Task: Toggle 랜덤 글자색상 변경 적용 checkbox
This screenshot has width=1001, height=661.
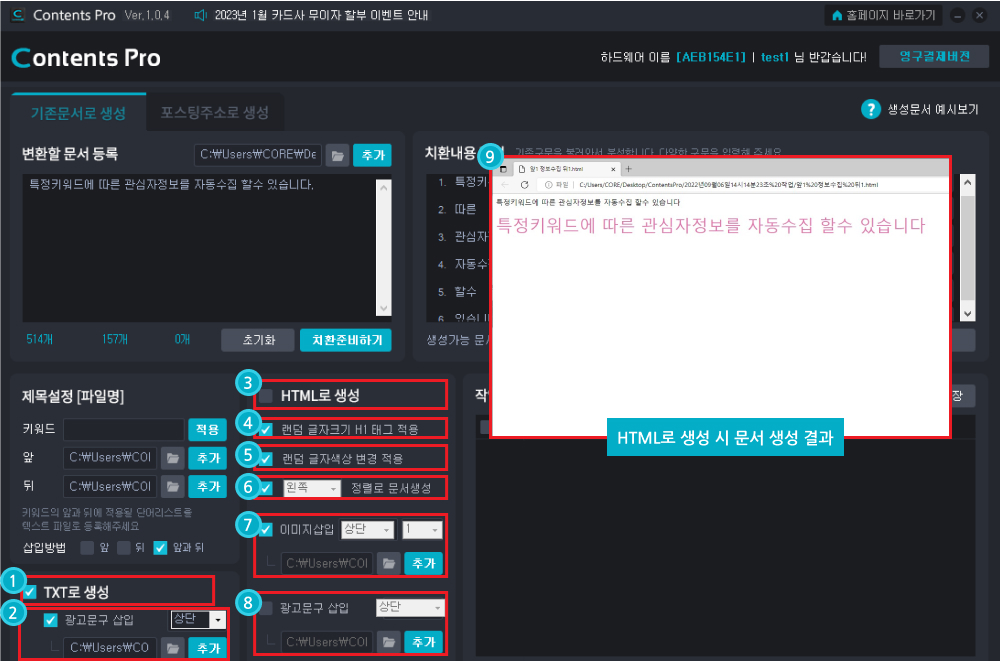Action: point(266,459)
